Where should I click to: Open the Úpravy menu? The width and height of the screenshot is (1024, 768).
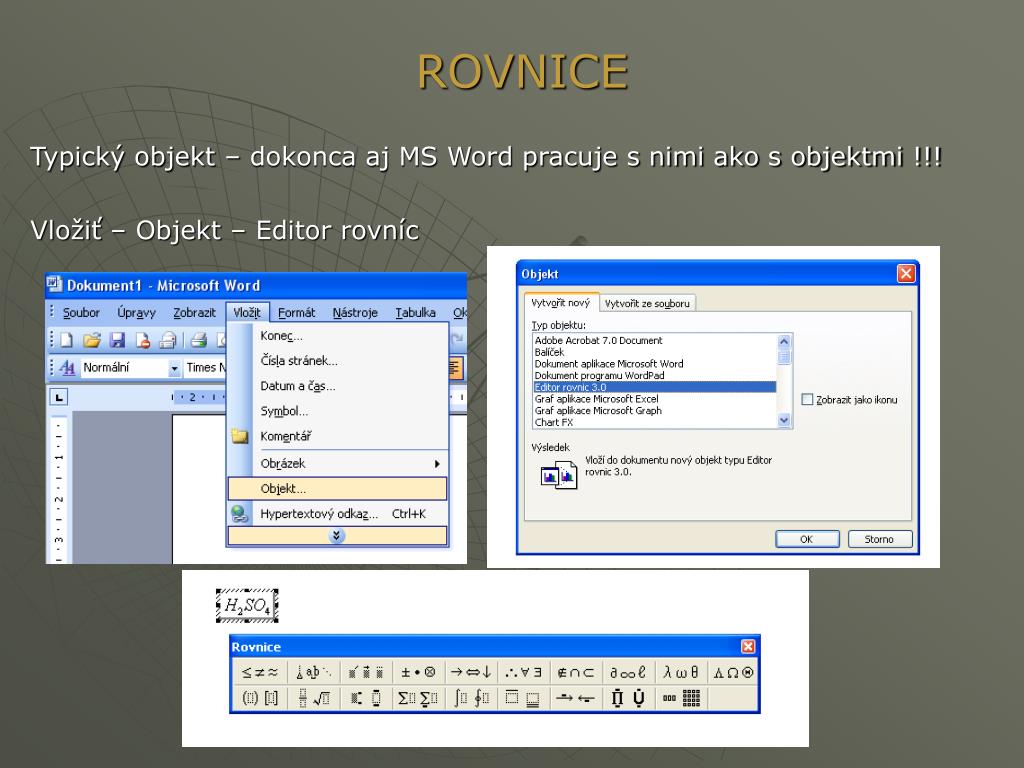[136, 313]
